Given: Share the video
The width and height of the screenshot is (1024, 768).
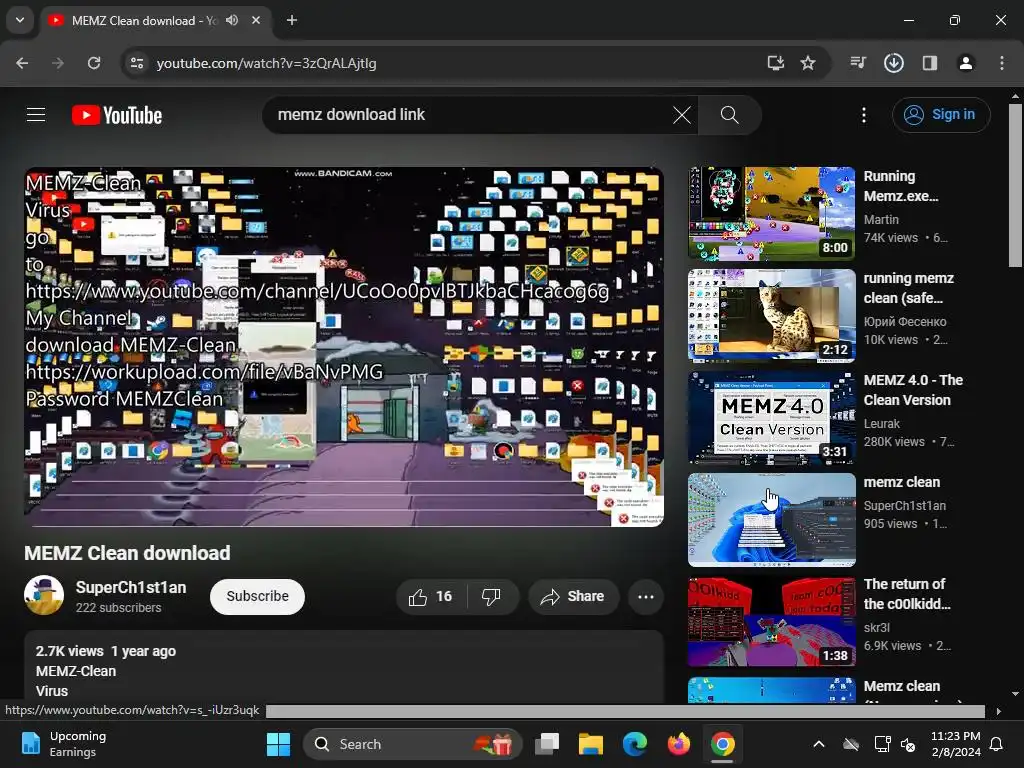Looking at the screenshot, I should [x=573, y=596].
